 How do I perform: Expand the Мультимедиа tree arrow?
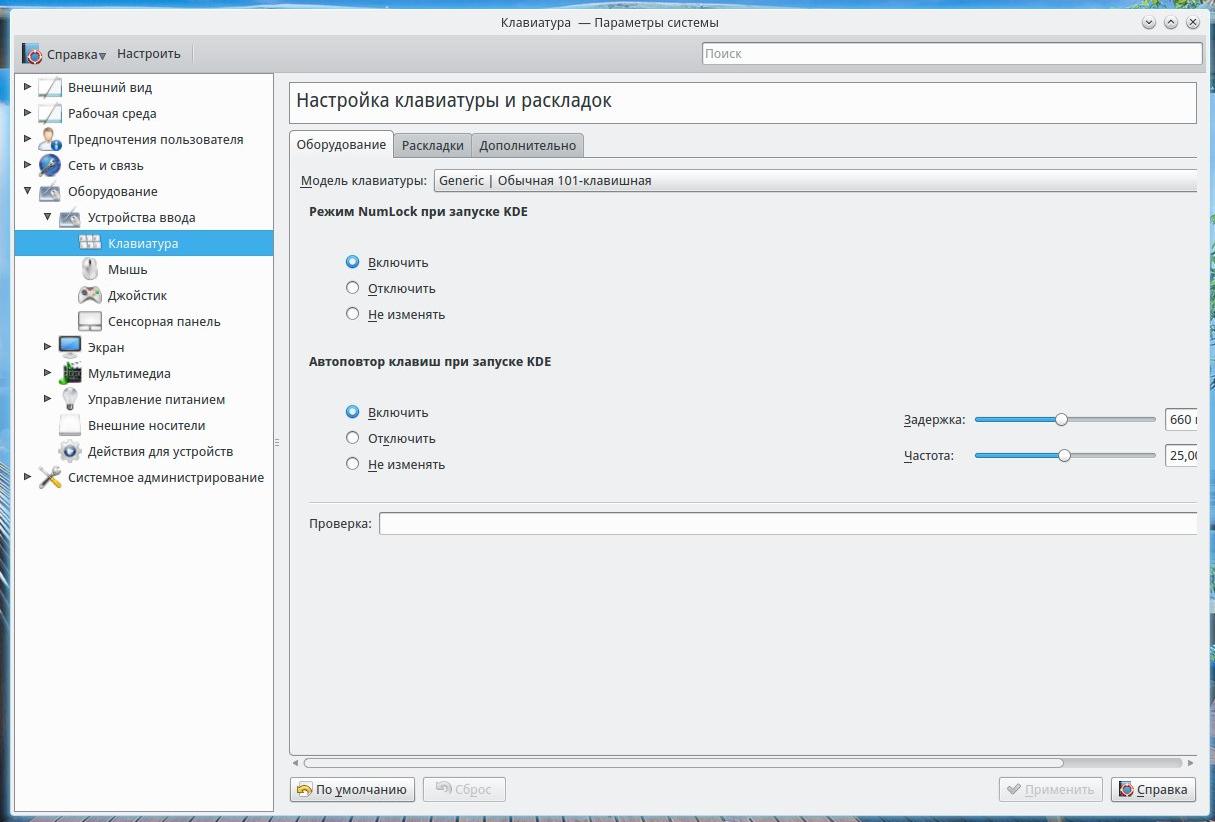pyautogui.click(x=48, y=373)
